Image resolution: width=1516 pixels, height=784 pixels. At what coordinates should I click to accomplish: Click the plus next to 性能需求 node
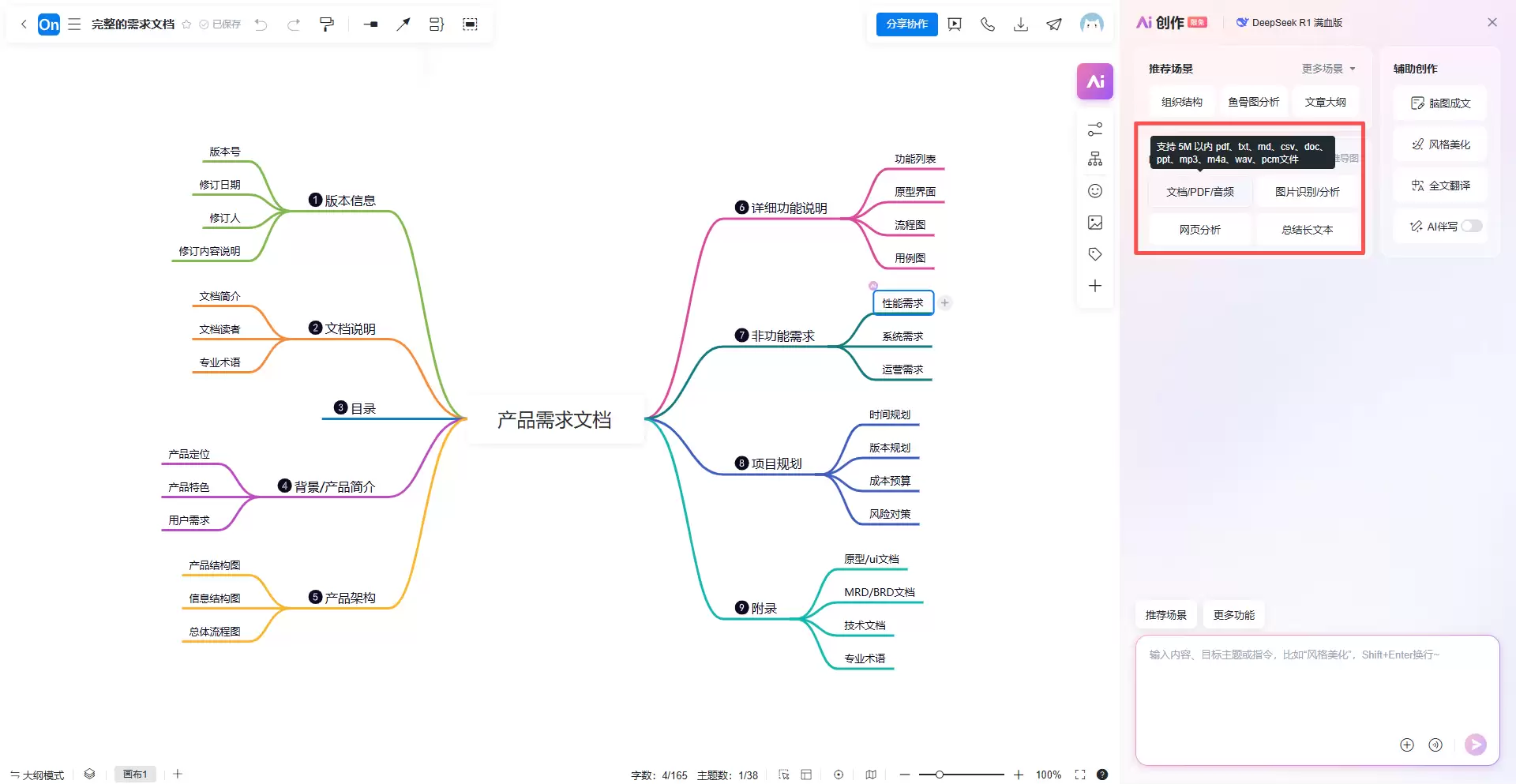pyautogui.click(x=944, y=302)
